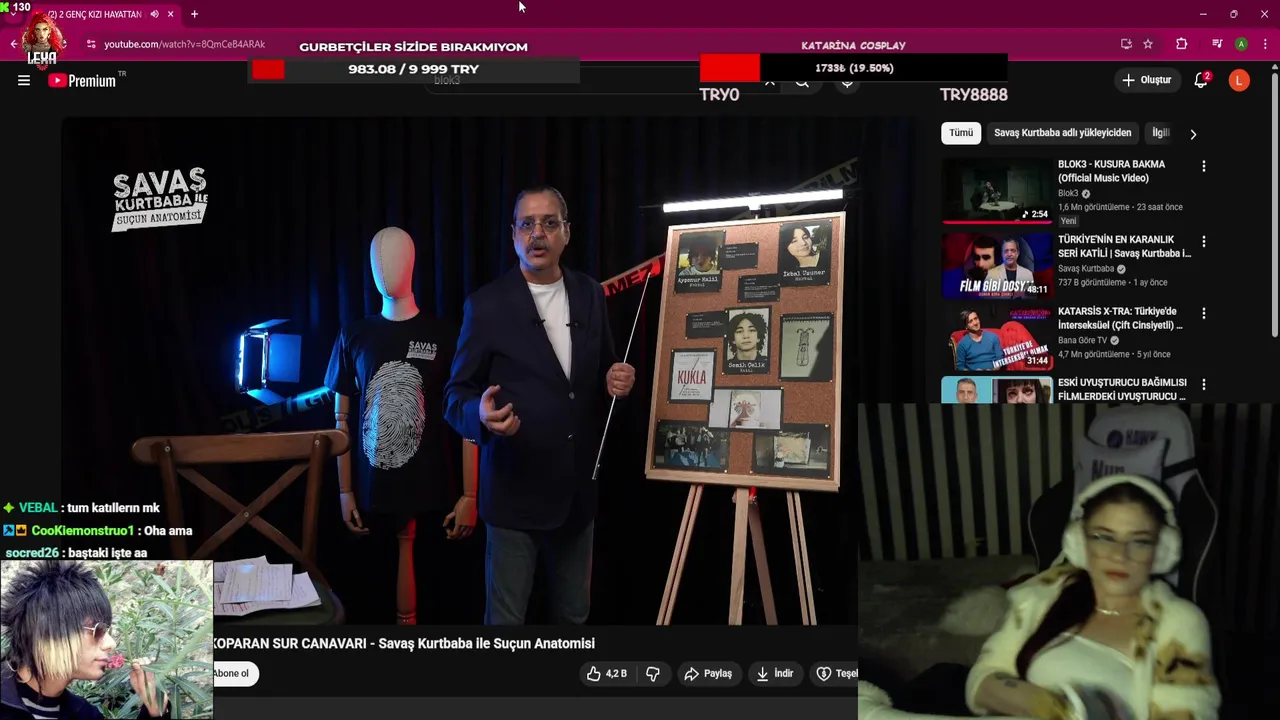Open the YouTube hamburger guide menu

tap(24, 81)
